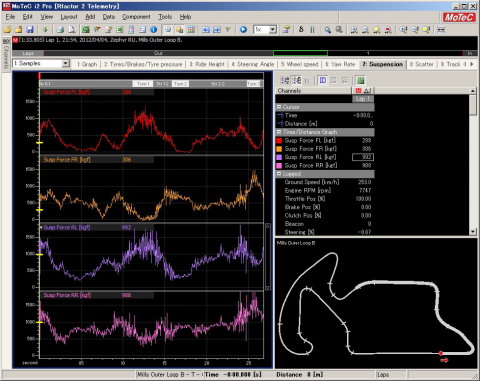Click the green icon in channels panel toolbar
The width and height of the screenshot is (480, 381).
coord(360,80)
